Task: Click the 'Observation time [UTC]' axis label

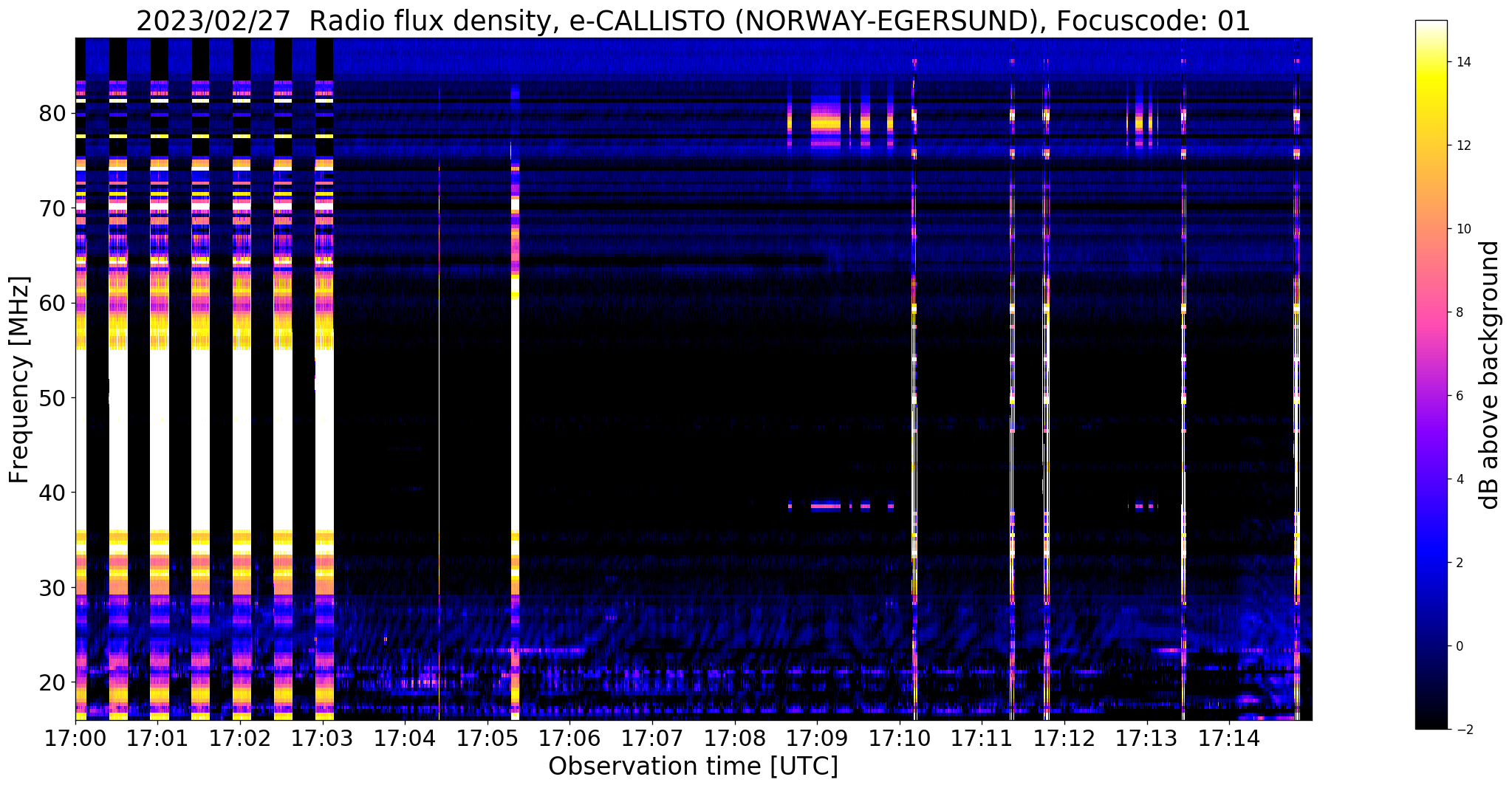Action: coord(693,767)
